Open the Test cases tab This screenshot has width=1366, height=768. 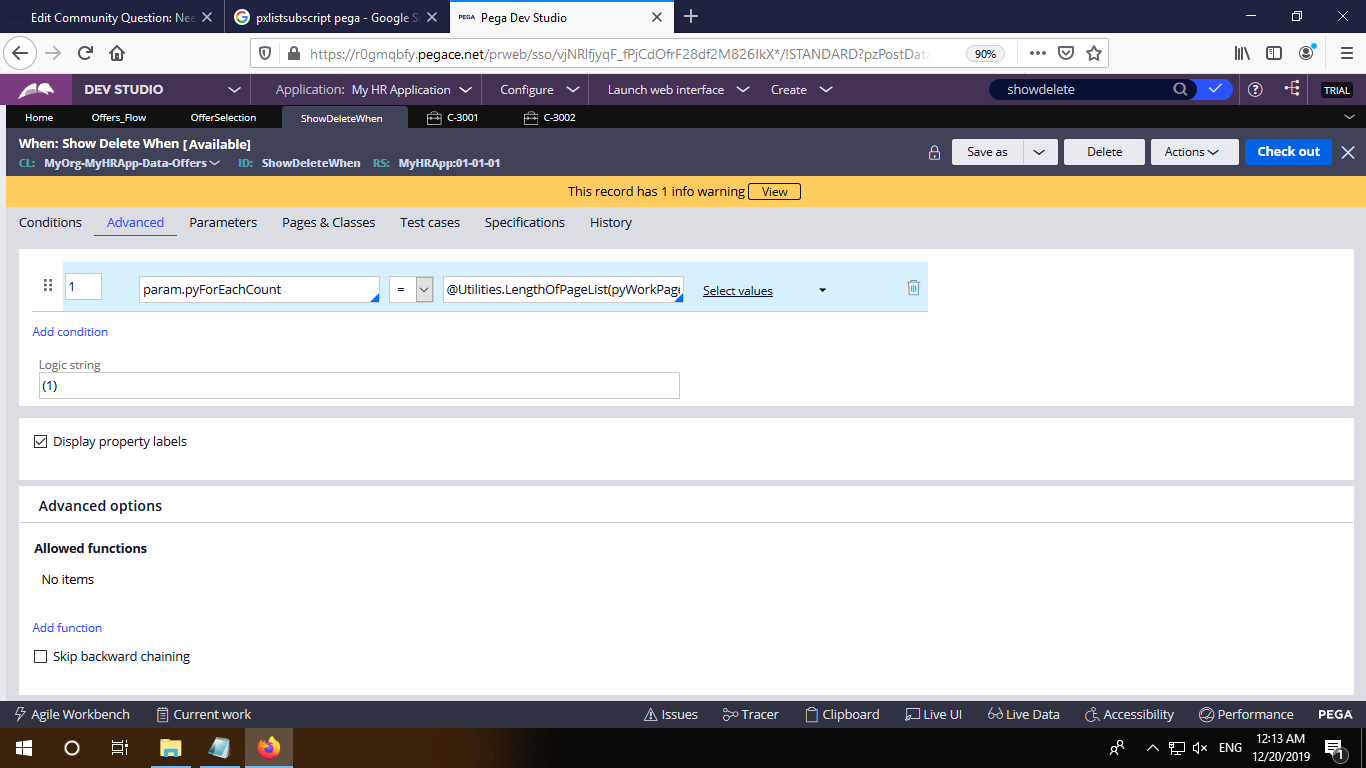430,222
